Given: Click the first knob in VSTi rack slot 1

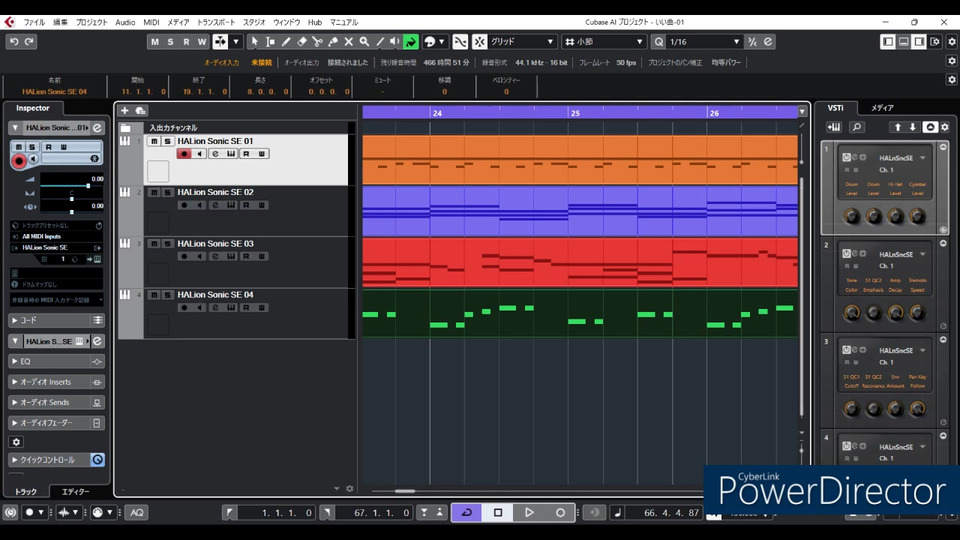Looking at the screenshot, I should click(852, 216).
